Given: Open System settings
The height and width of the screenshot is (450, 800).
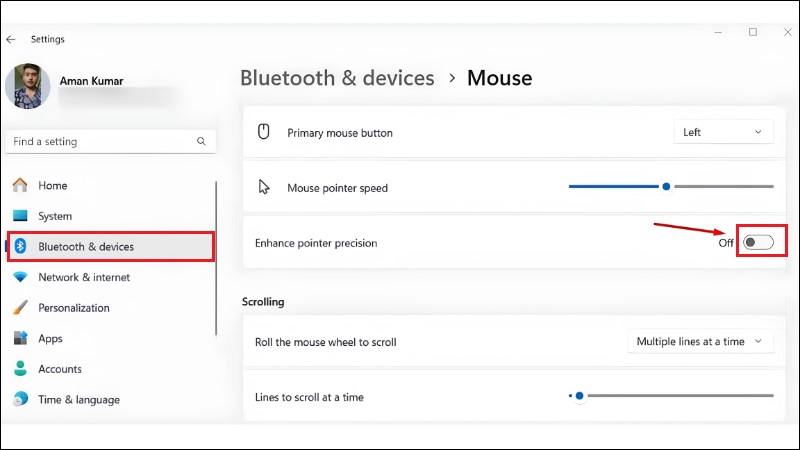Looking at the screenshot, I should click(x=111, y=216).
